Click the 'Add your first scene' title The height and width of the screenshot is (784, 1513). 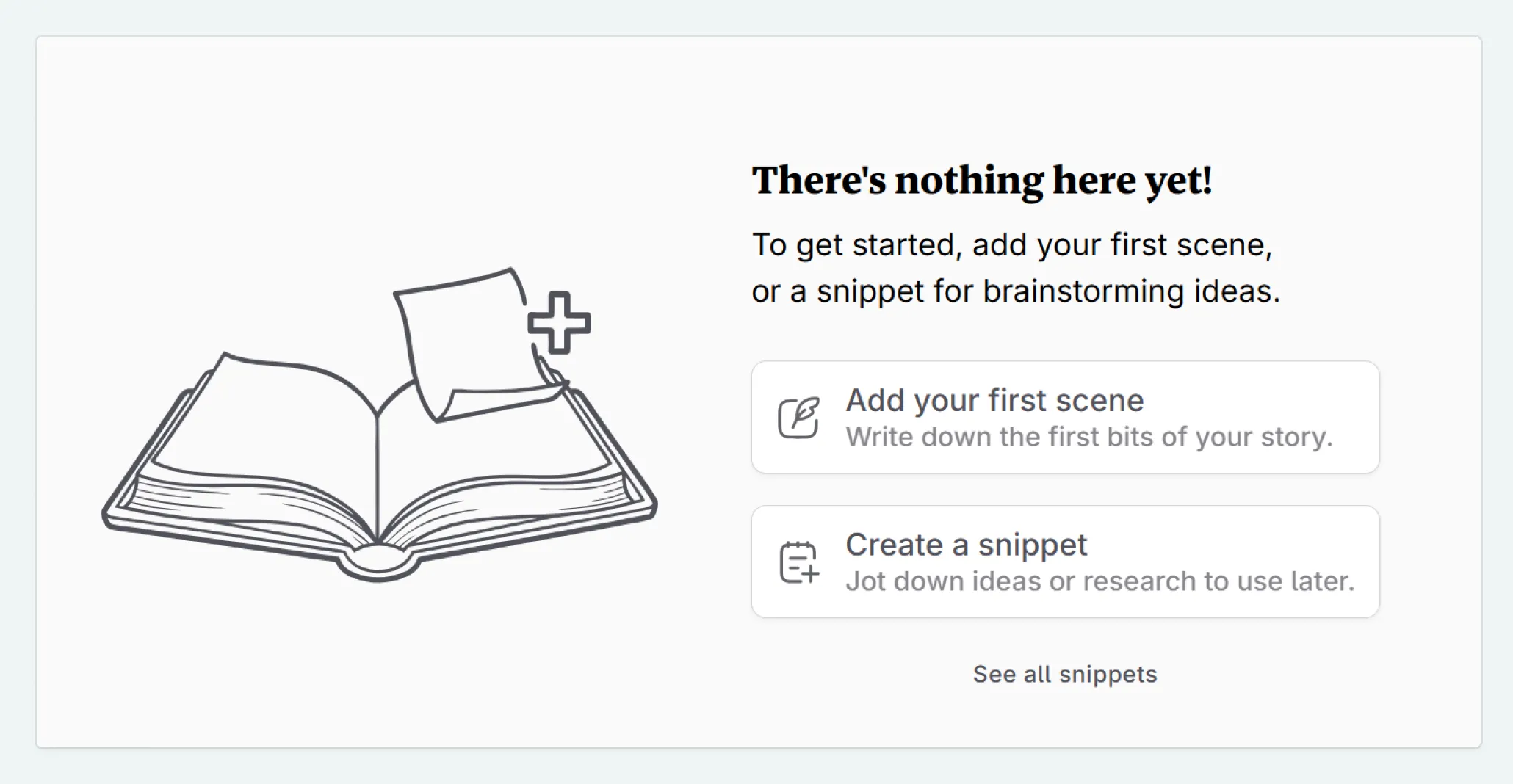click(x=994, y=401)
